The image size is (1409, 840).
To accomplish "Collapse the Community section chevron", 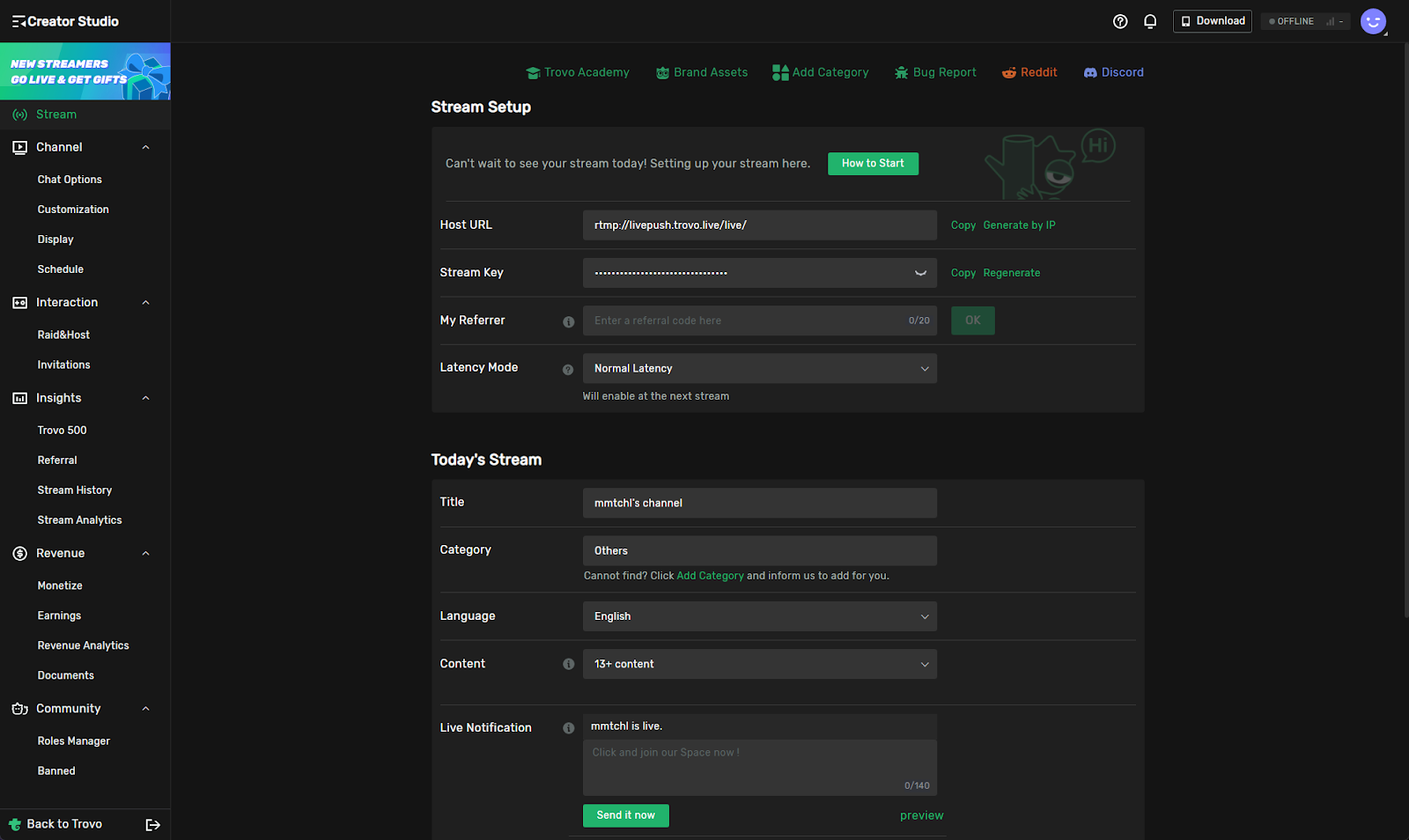I will click(146, 709).
